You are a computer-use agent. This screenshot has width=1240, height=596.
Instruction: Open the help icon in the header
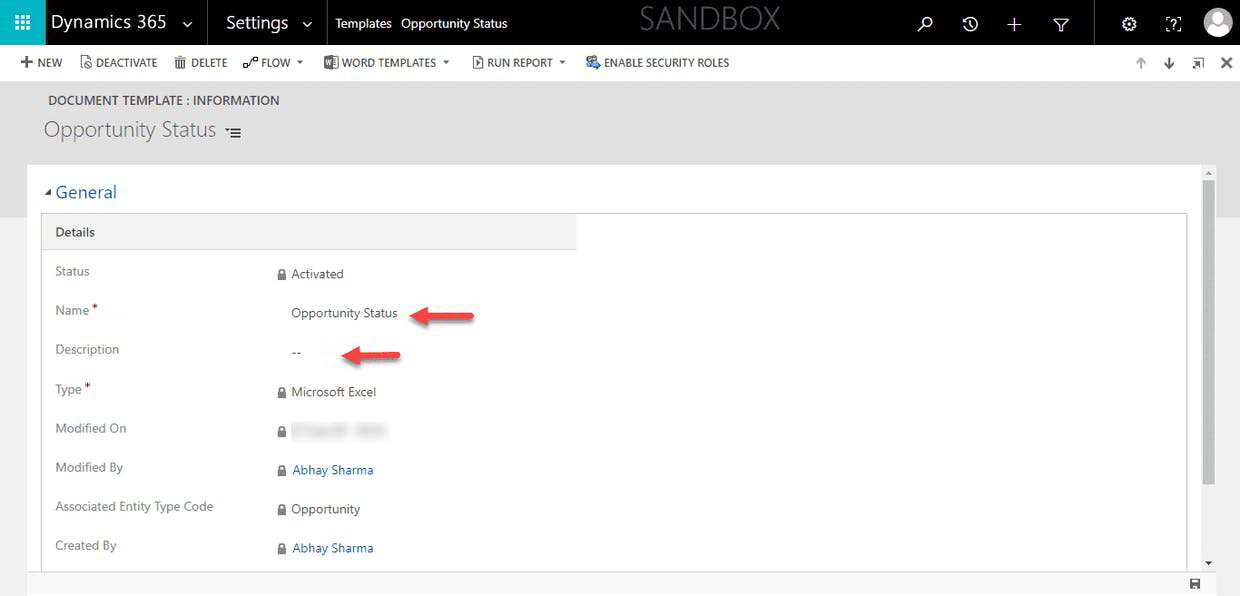(1173, 23)
